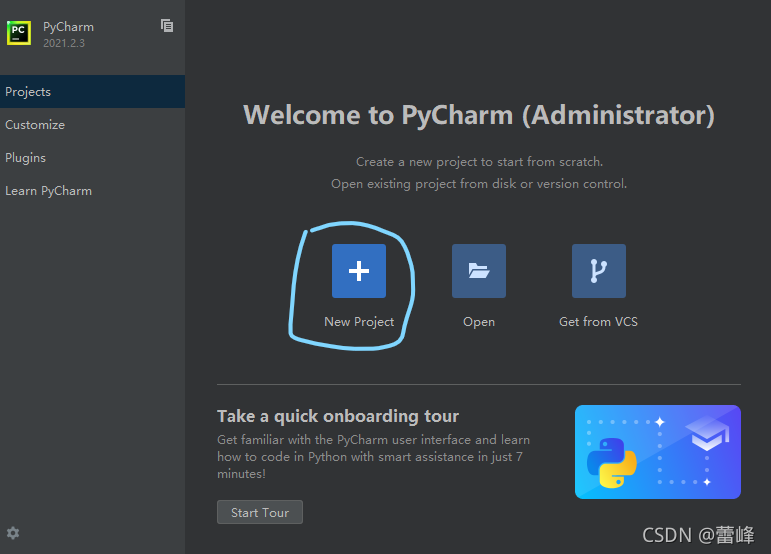Select the Projects tab
Viewport: 771px width, 554px height.
(92, 91)
